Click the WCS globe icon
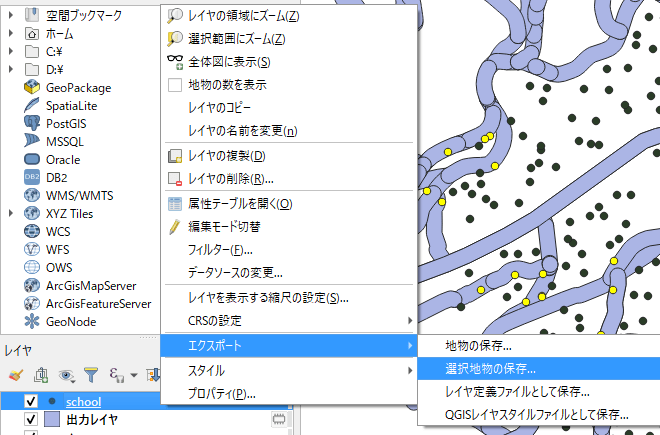660x435 pixels. tap(32, 231)
